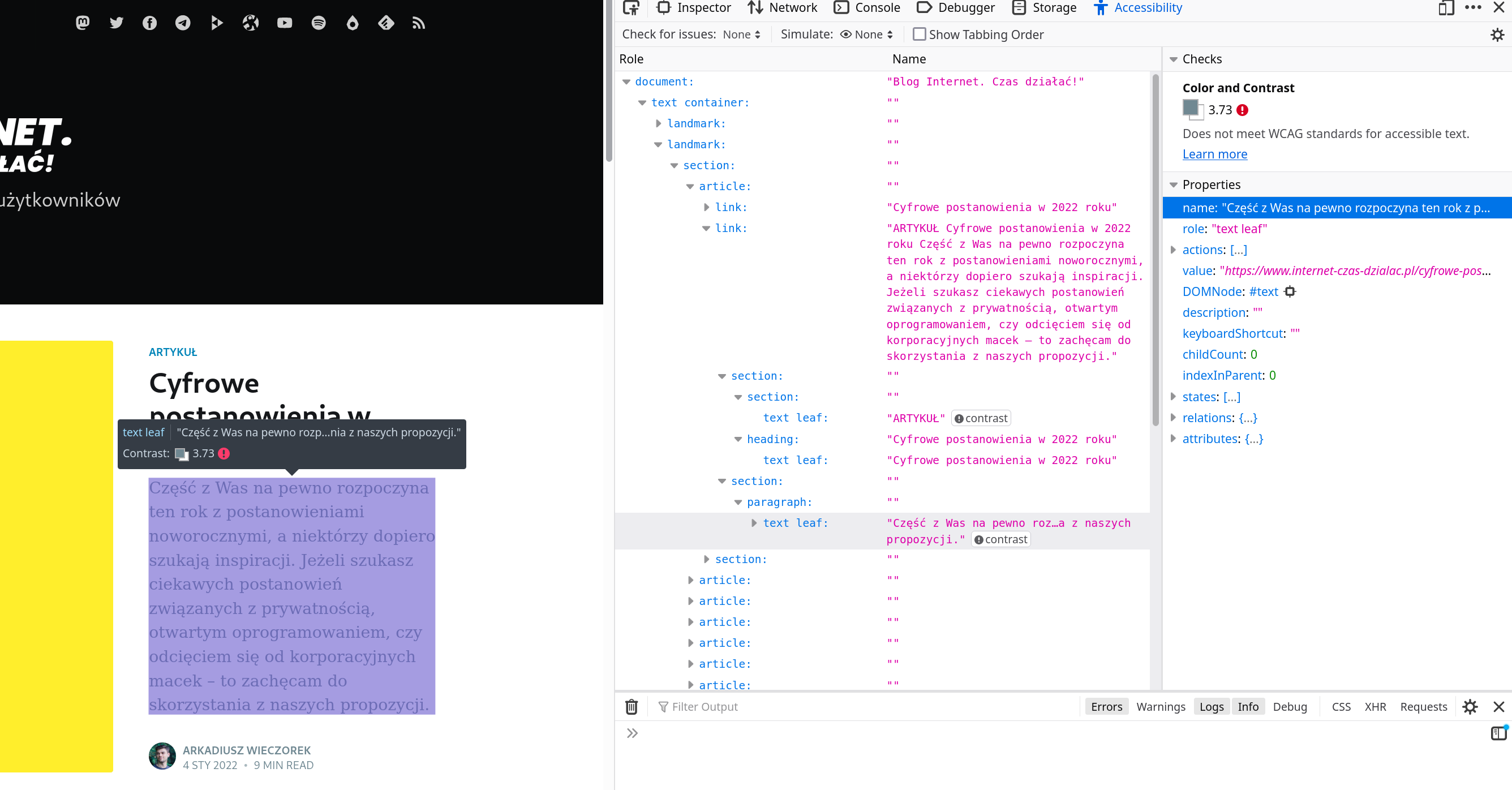Screen dimensions: 1512x790
Task: Click the RSS feed icon
Action: pyautogui.click(x=418, y=23)
